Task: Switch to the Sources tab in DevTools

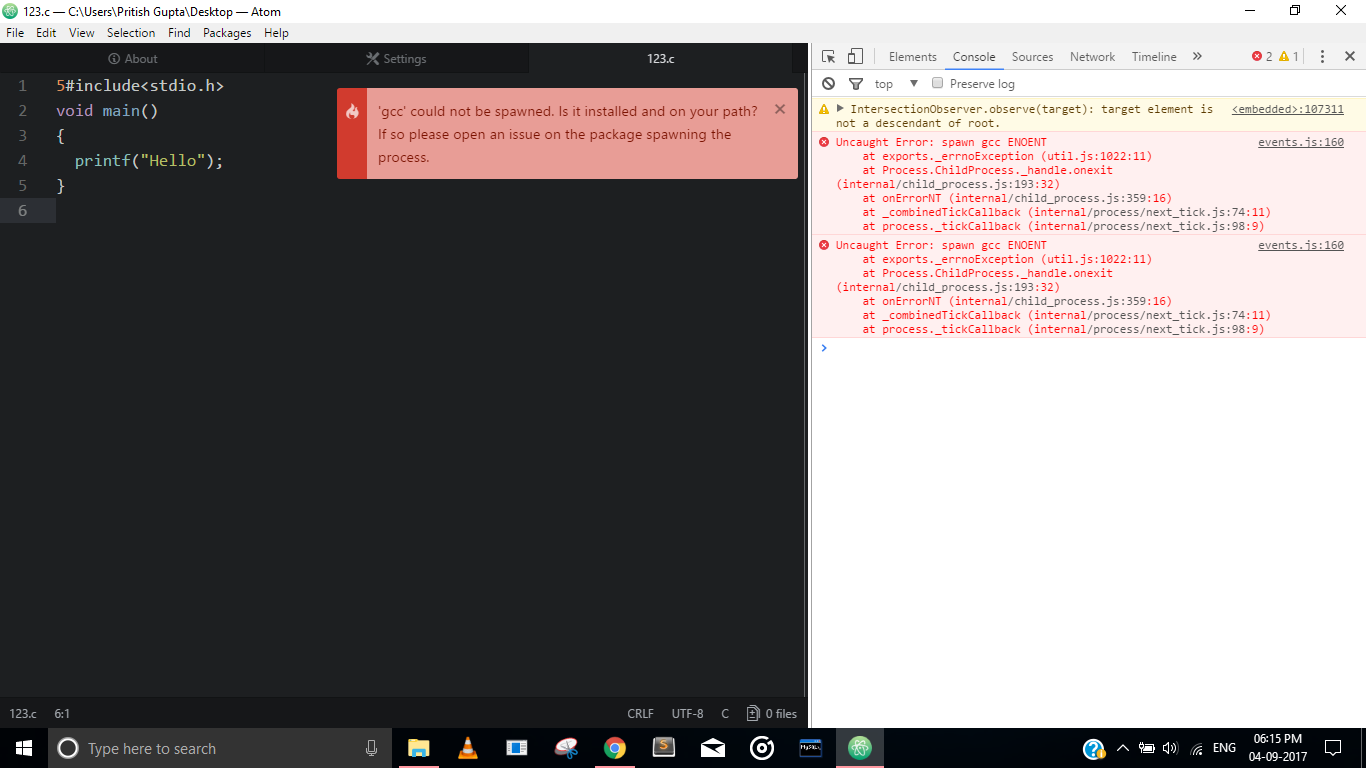Action: (1032, 57)
